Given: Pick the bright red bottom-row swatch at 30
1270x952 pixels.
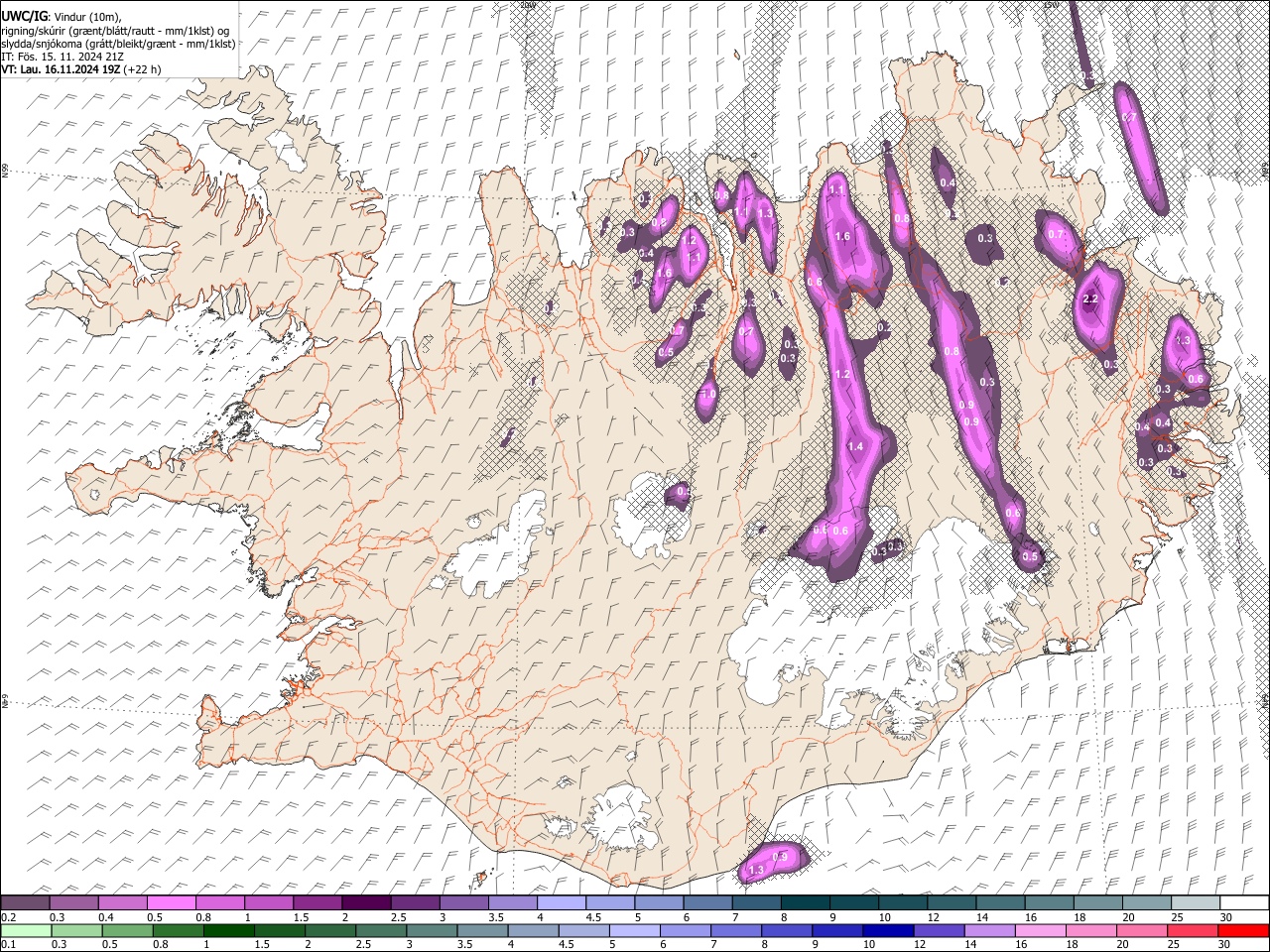Looking at the screenshot, I should (x=1245, y=930).
